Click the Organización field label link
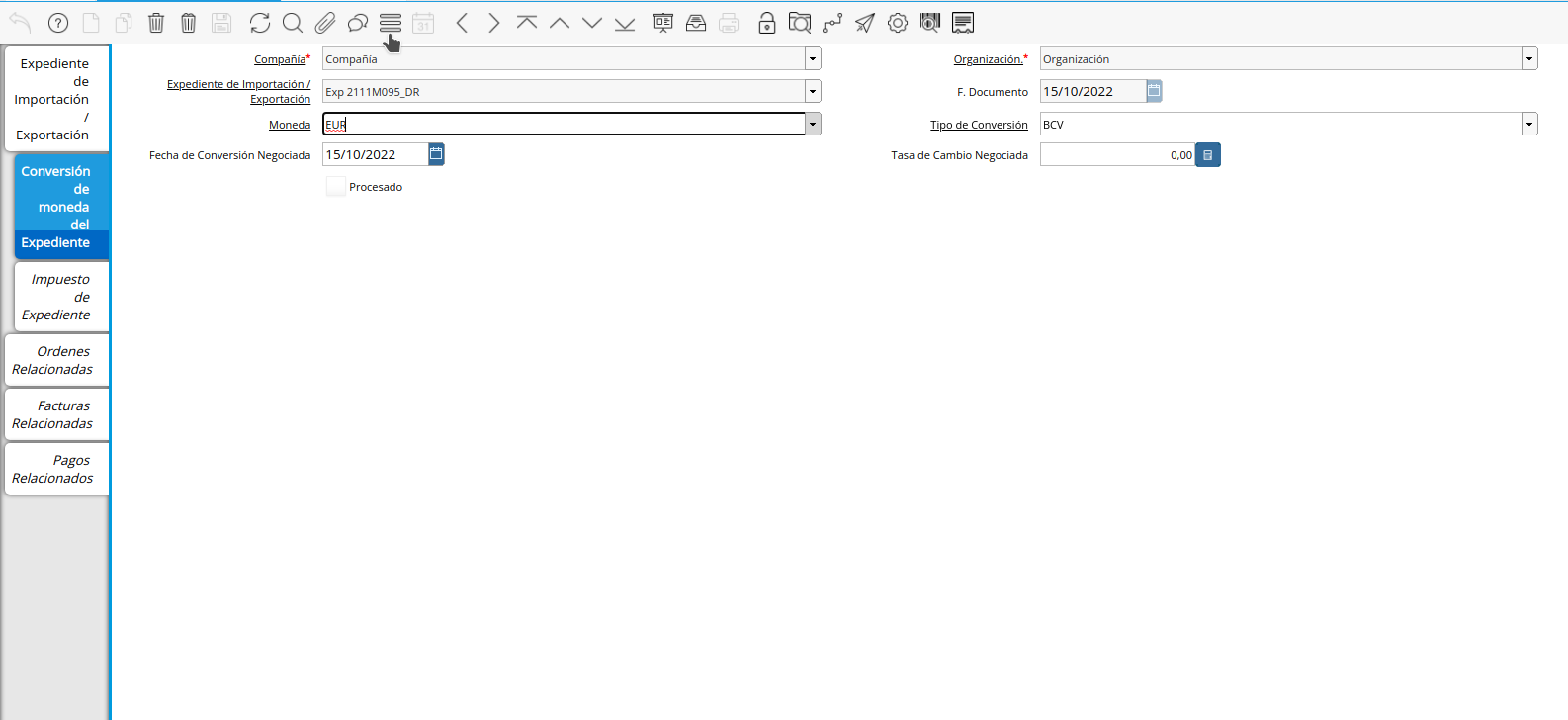This screenshot has height=720, width=1568. click(x=988, y=59)
